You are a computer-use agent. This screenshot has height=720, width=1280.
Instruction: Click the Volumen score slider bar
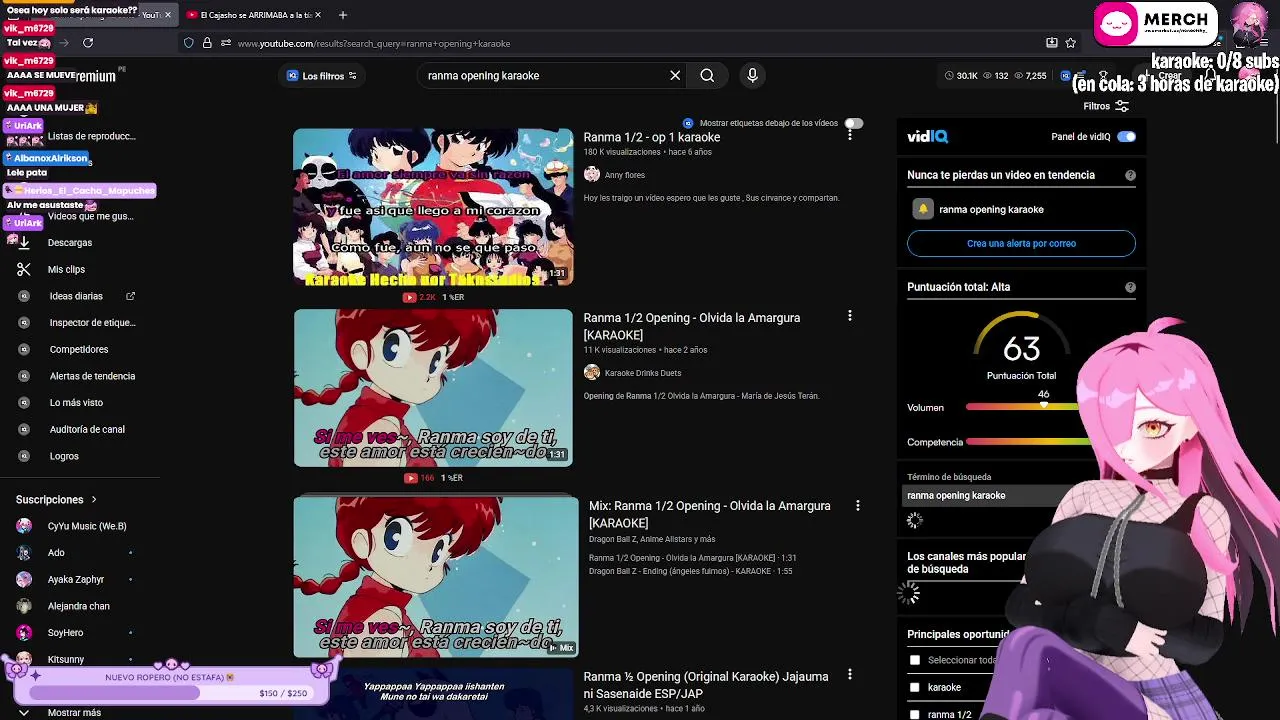click(x=1022, y=407)
